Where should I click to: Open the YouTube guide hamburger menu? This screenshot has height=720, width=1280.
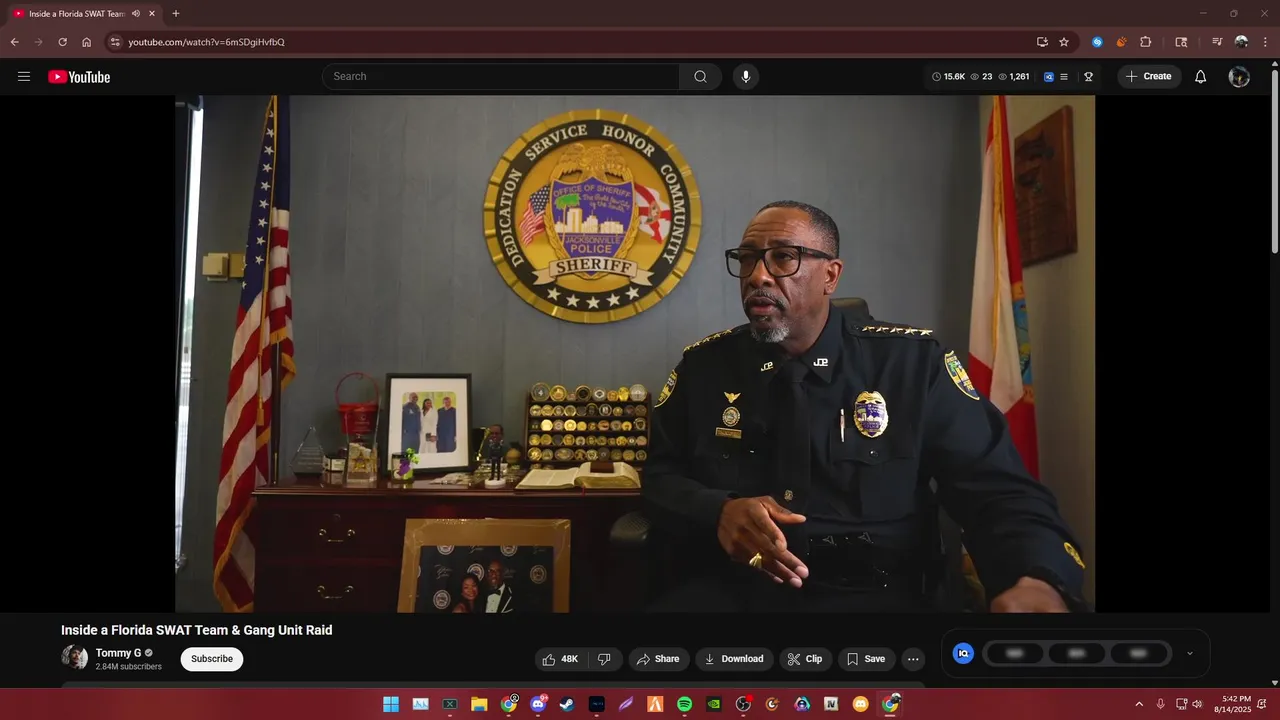click(x=24, y=77)
